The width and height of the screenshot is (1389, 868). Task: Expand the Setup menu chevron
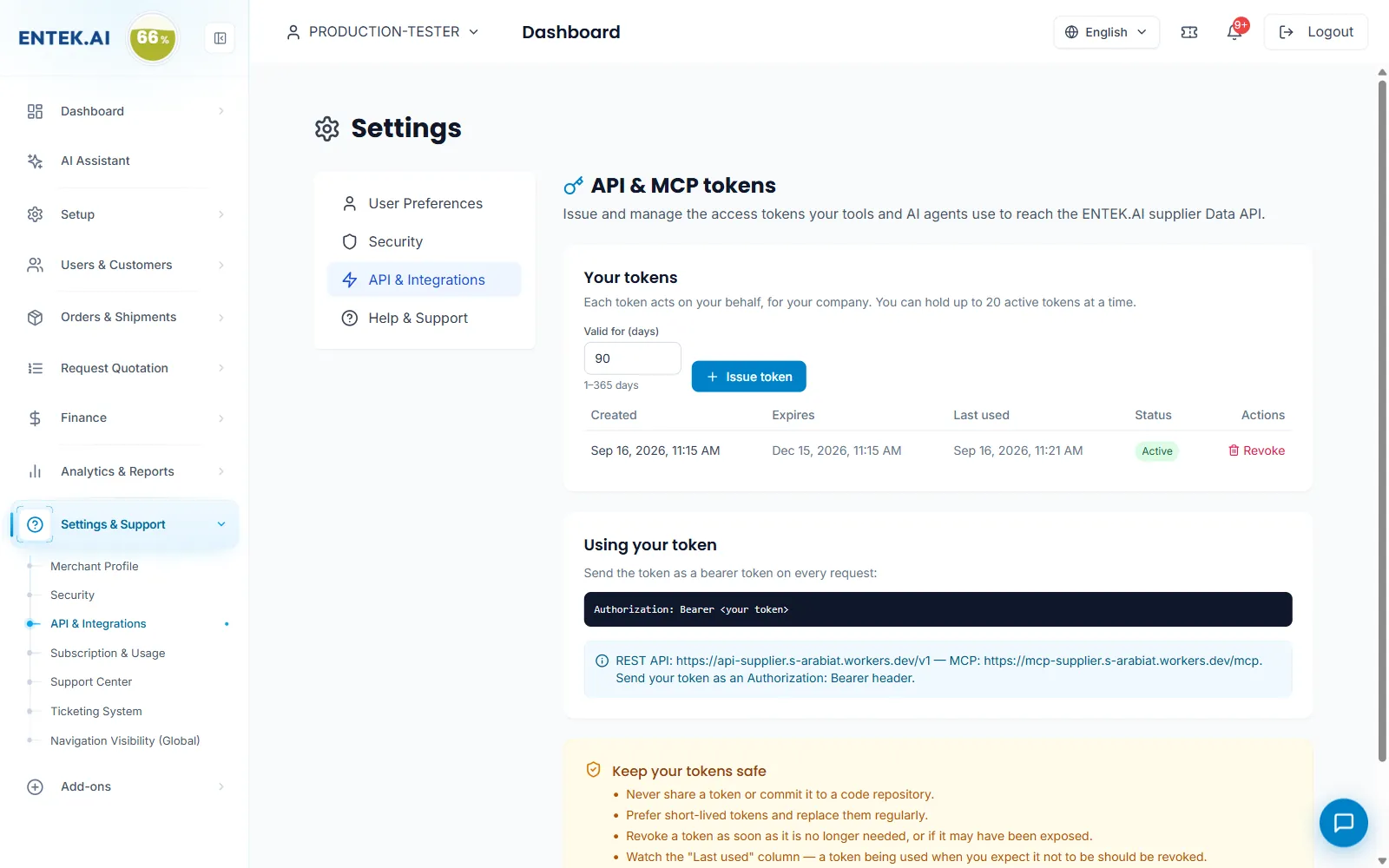pyautogui.click(x=221, y=214)
